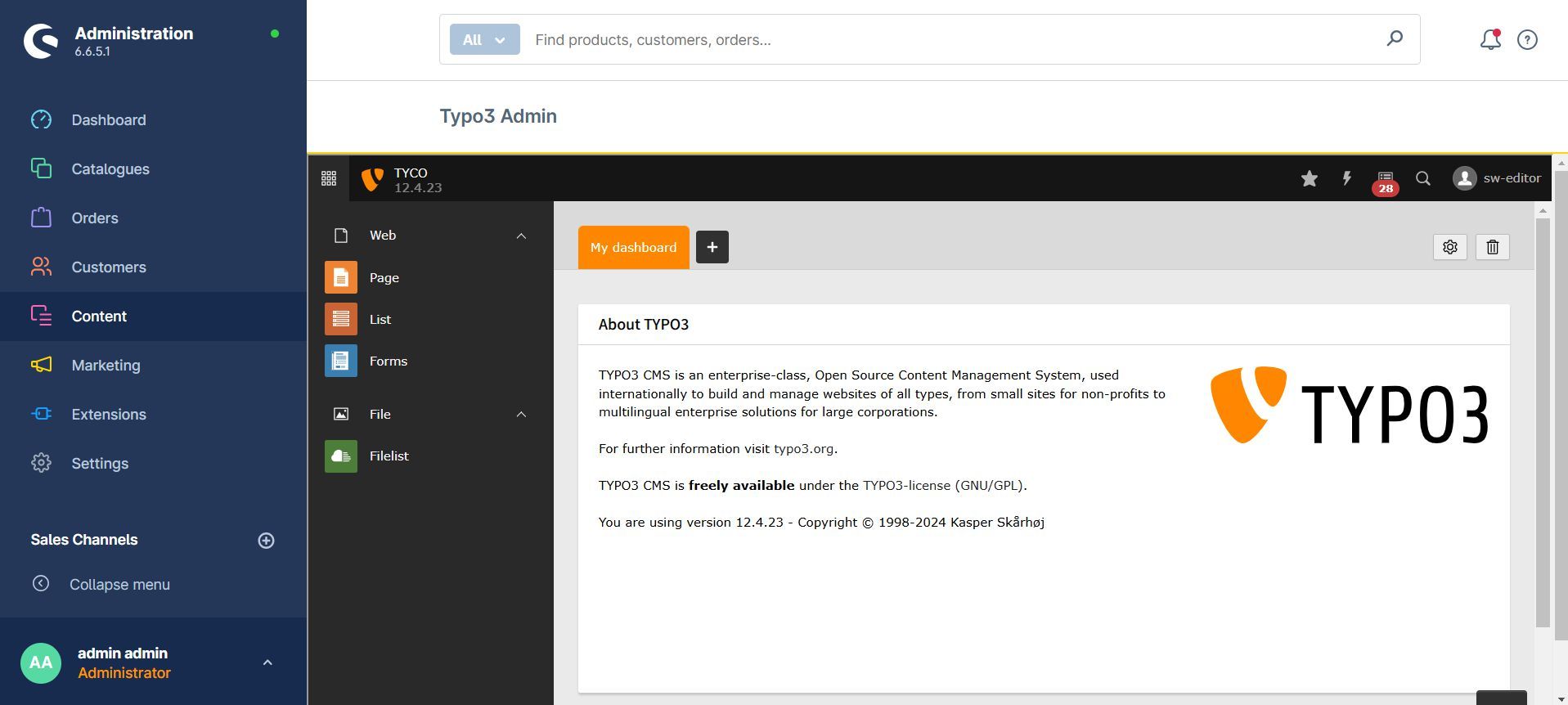Click the Orders bag icon
Screen dimensions: 1568x705
pos(41,218)
